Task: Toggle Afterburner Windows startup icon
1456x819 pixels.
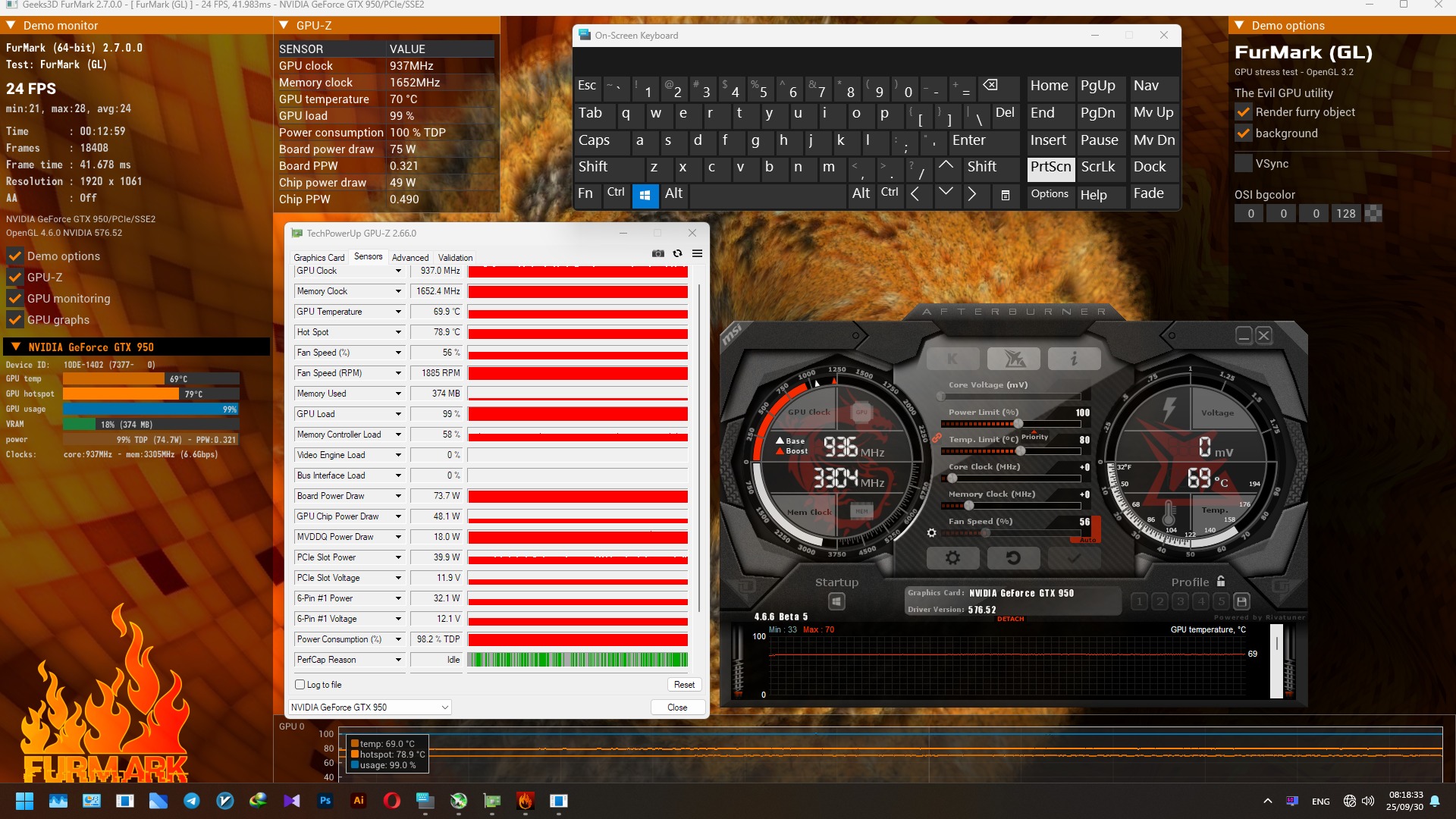Action: 836,601
